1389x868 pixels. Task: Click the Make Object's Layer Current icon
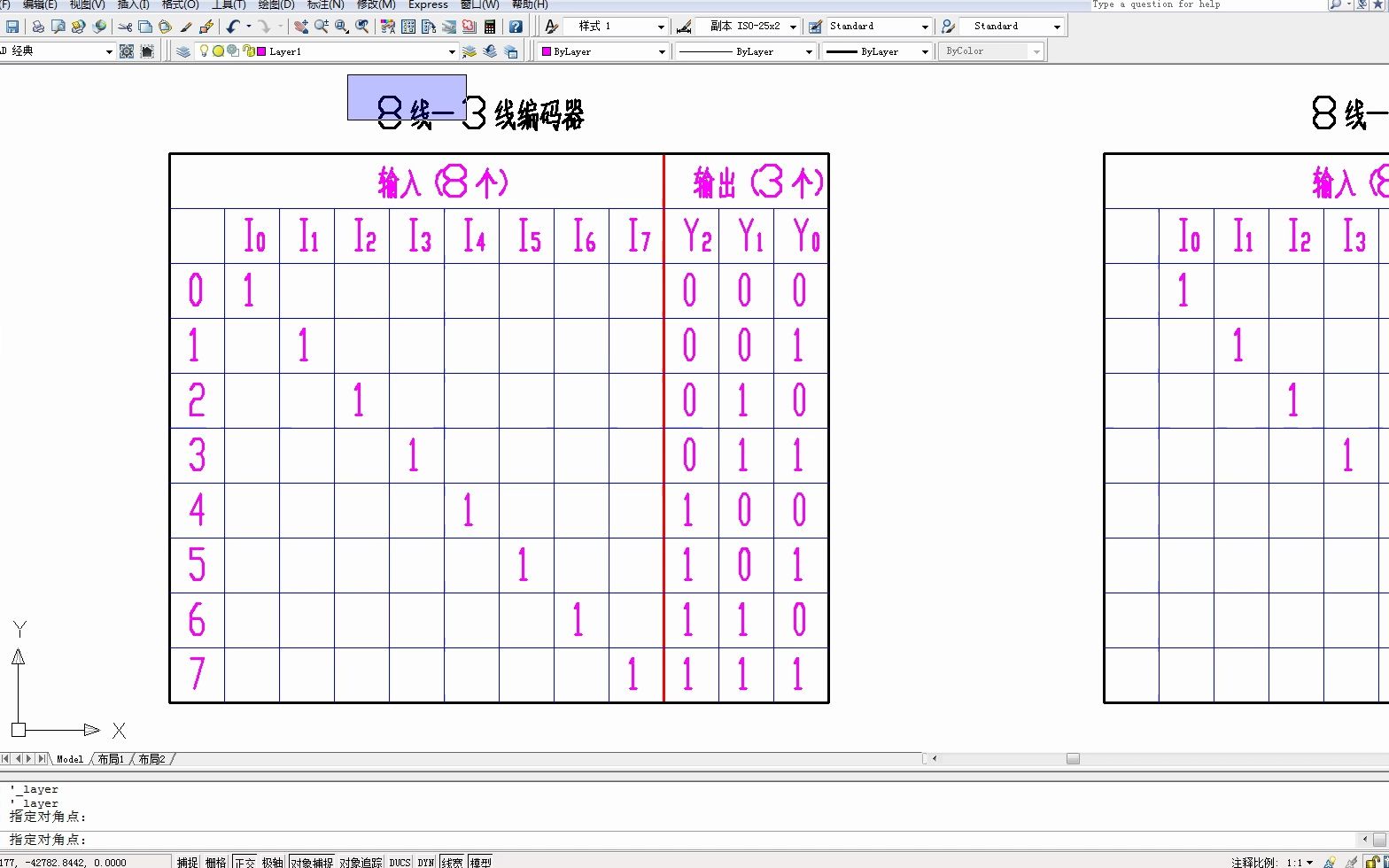point(469,51)
